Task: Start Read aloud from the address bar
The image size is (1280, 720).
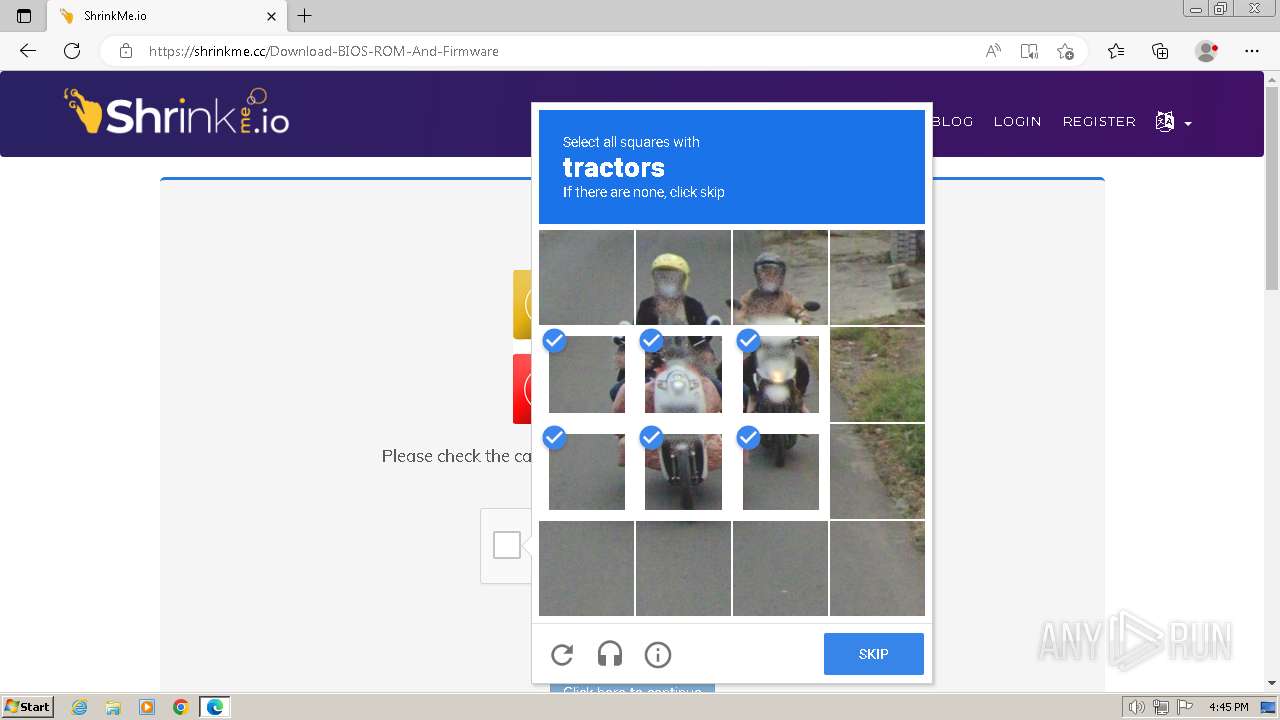Action: [993, 51]
